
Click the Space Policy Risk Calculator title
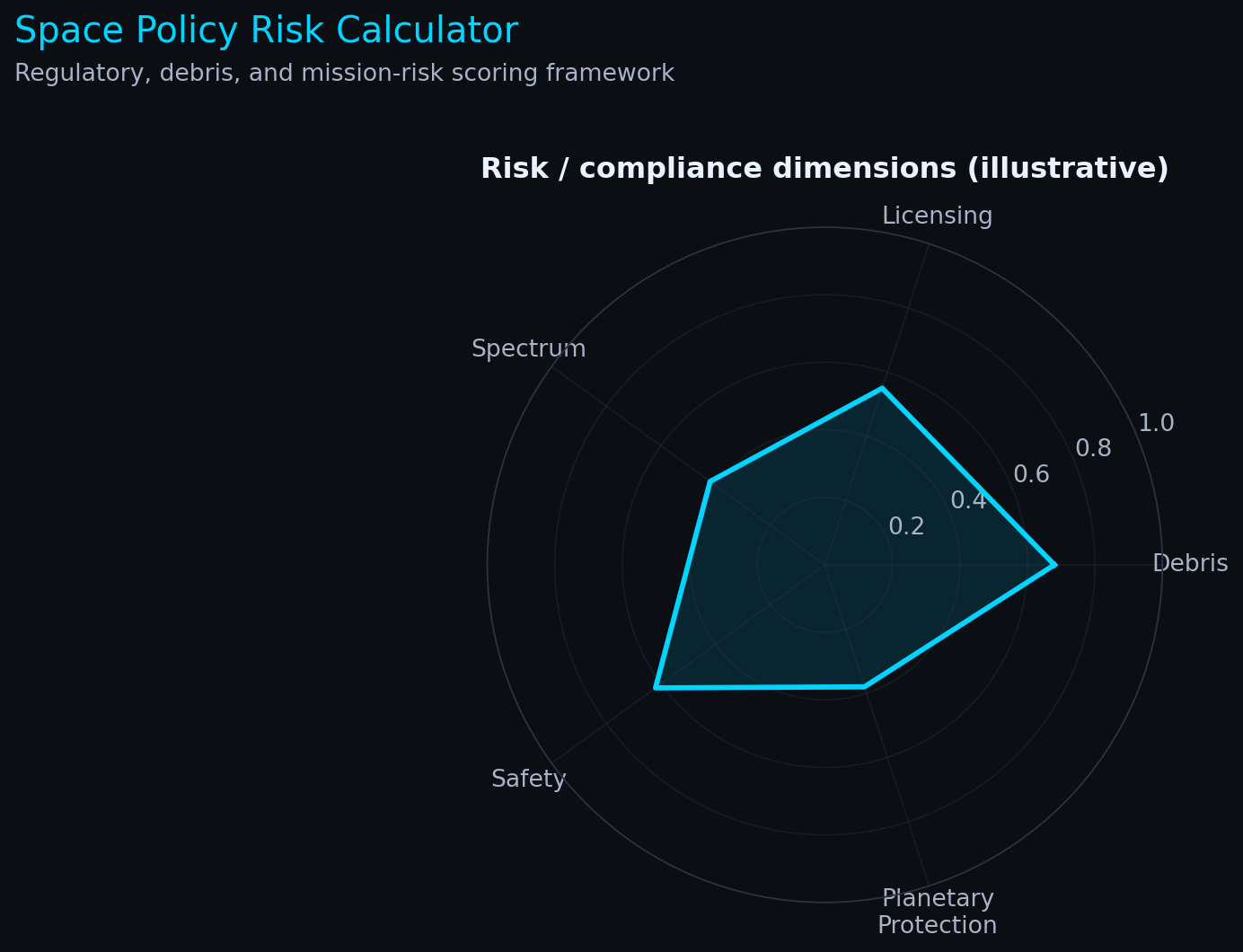coord(266,31)
